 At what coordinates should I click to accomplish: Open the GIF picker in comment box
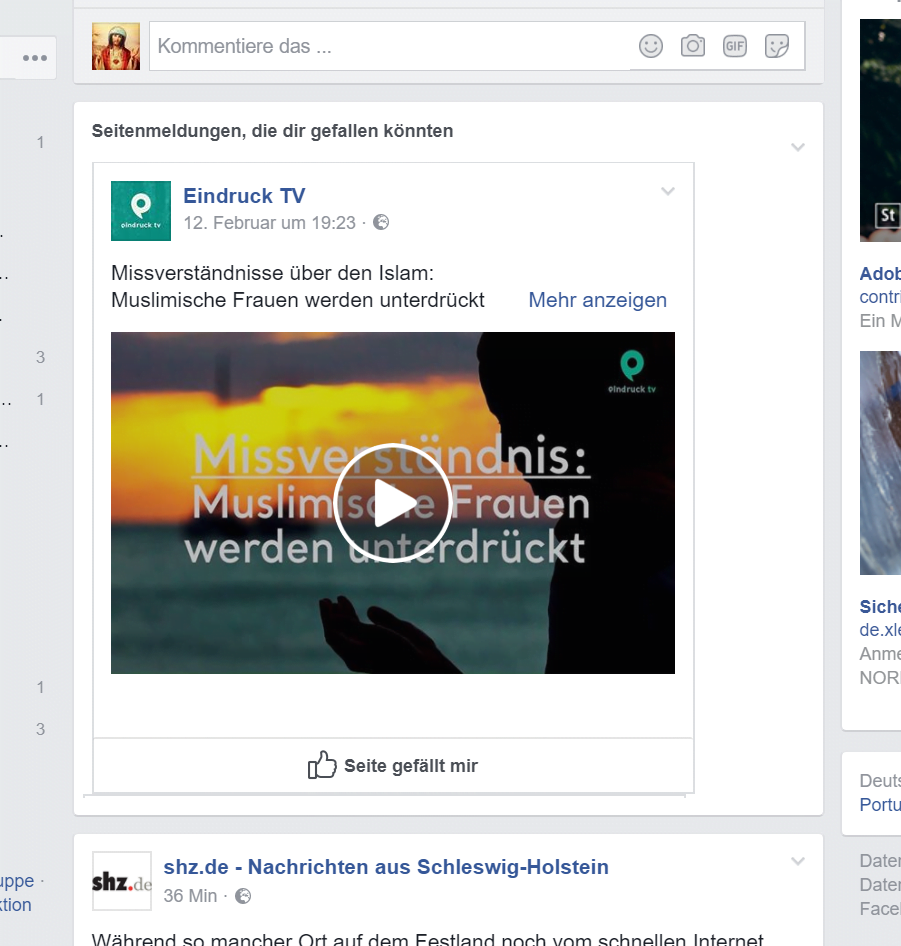735,46
